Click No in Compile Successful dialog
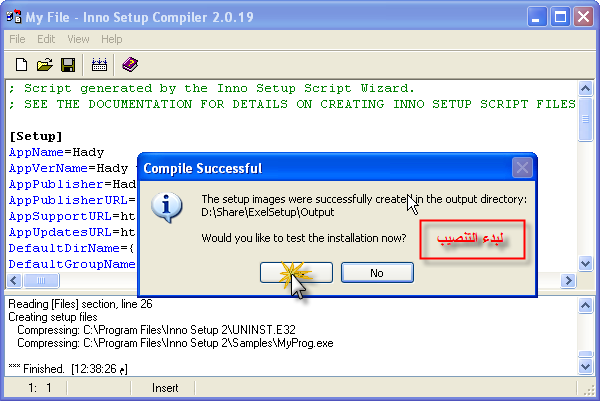600x401 pixels. (x=377, y=273)
